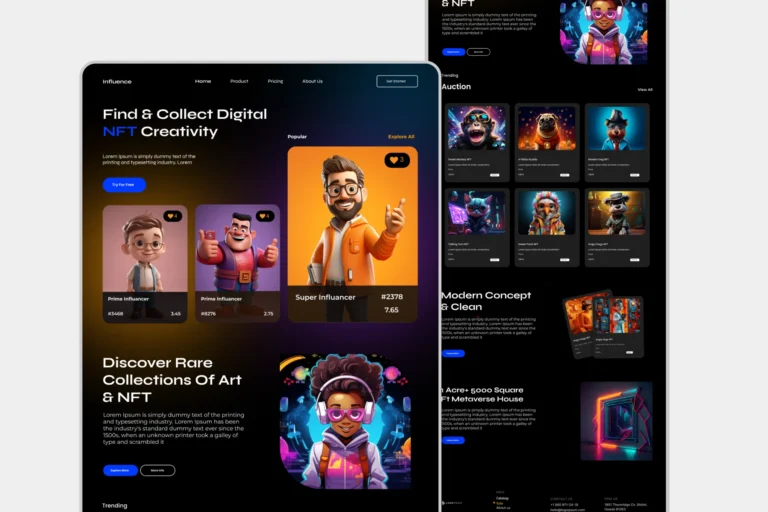Select About Us in the navbar
Viewport: 768px width, 512px height.
point(313,81)
